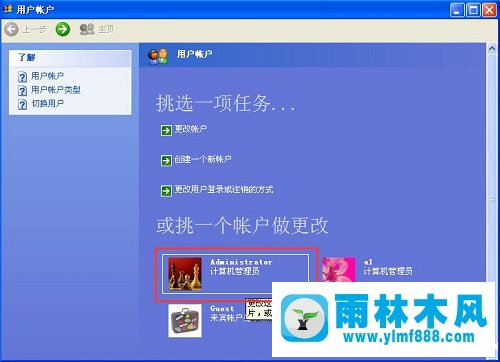This screenshot has height=362, width=500.
Task: Click the green Forward arrow icon
Action: [x=63, y=29]
